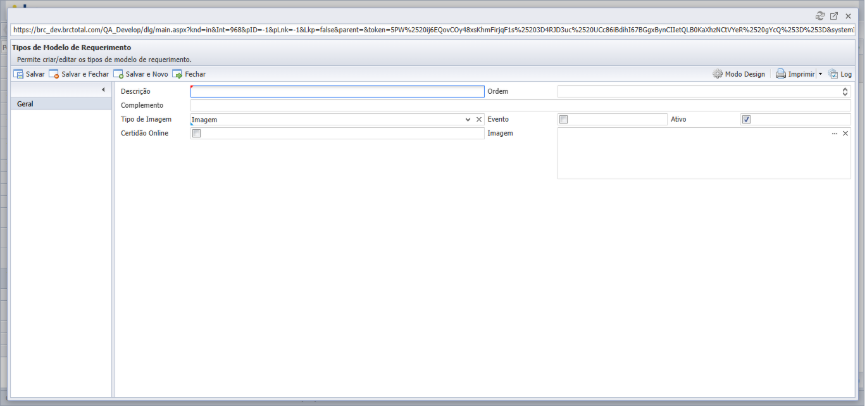
Task: Clear the Tipo de Imagem value
Action: (x=479, y=119)
